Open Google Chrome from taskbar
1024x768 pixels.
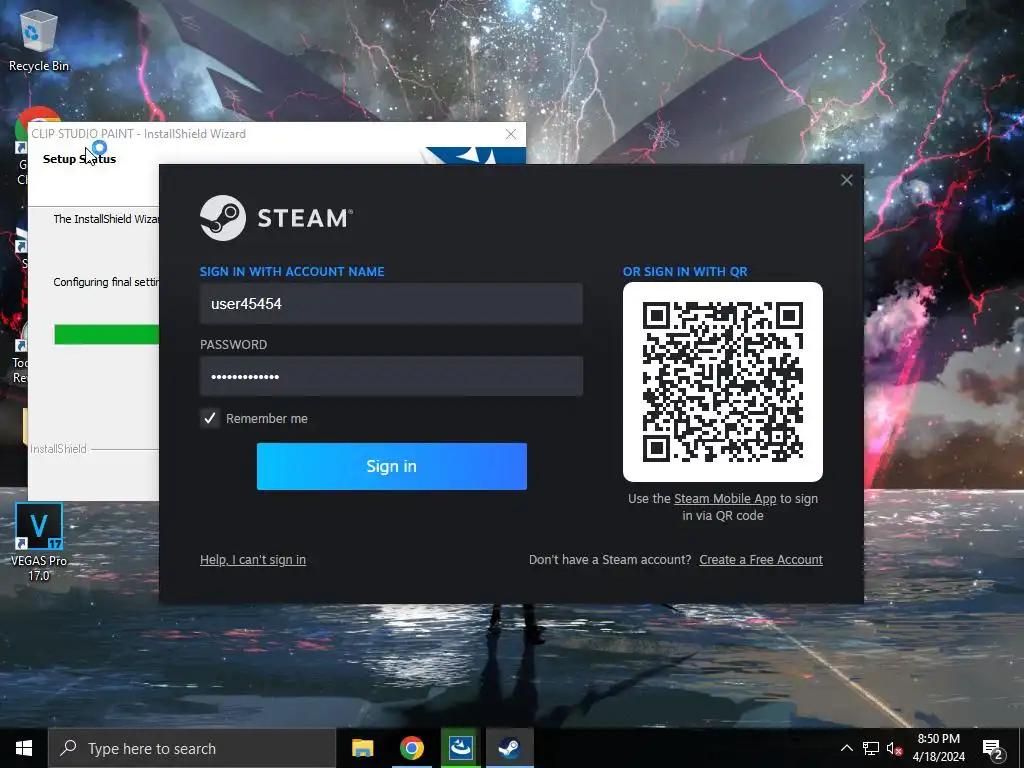pos(411,748)
